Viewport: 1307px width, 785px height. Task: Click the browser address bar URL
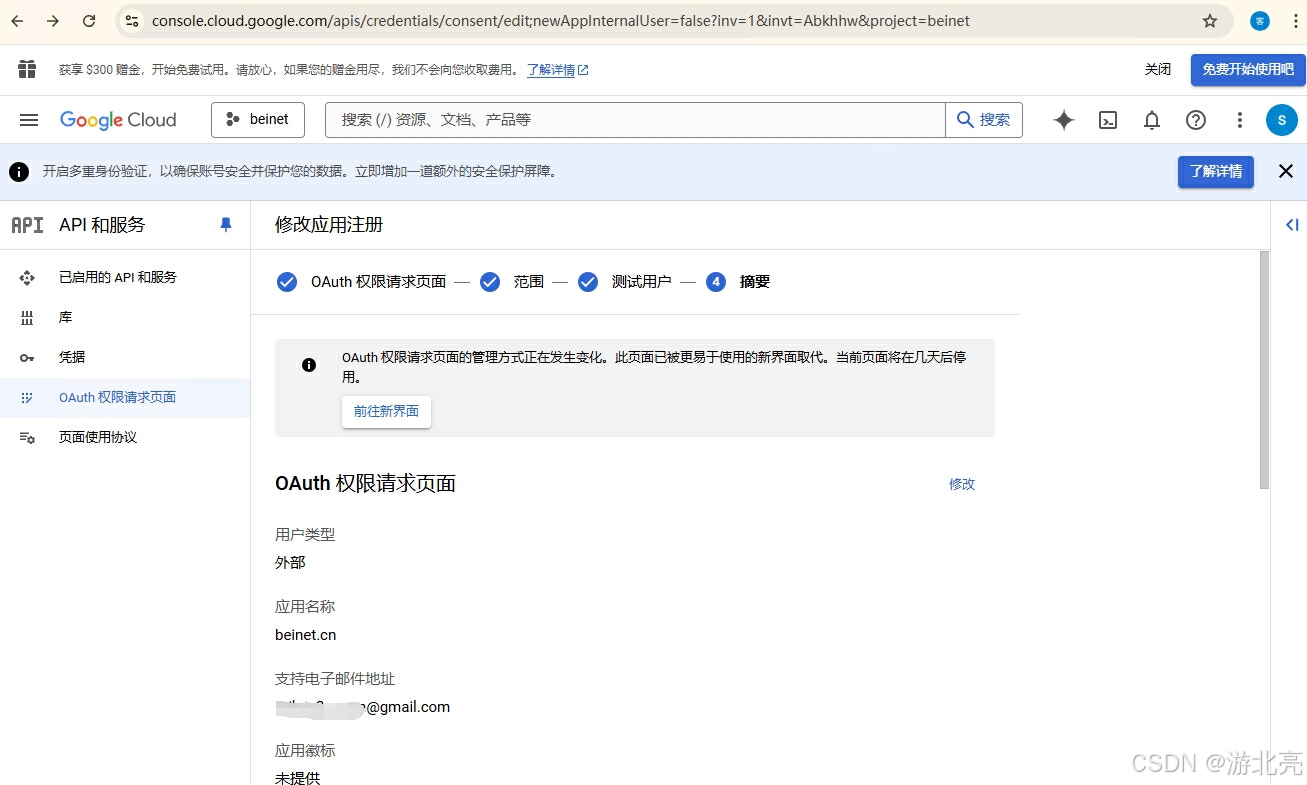pyautogui.click(x=560, y=21)
